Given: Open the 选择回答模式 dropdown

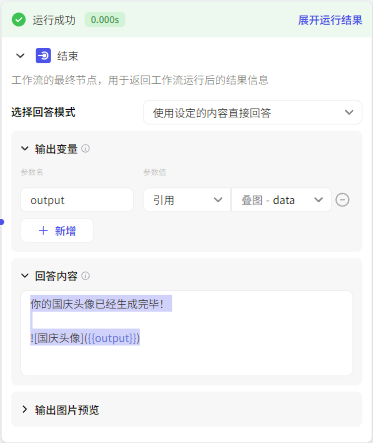Looking at the screenshot, I should (x=252, y=113).
